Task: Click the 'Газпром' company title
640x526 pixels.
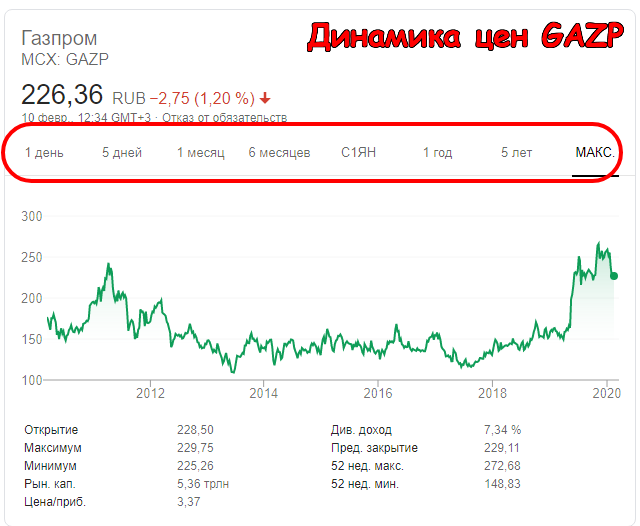Action: click(59, 38)
